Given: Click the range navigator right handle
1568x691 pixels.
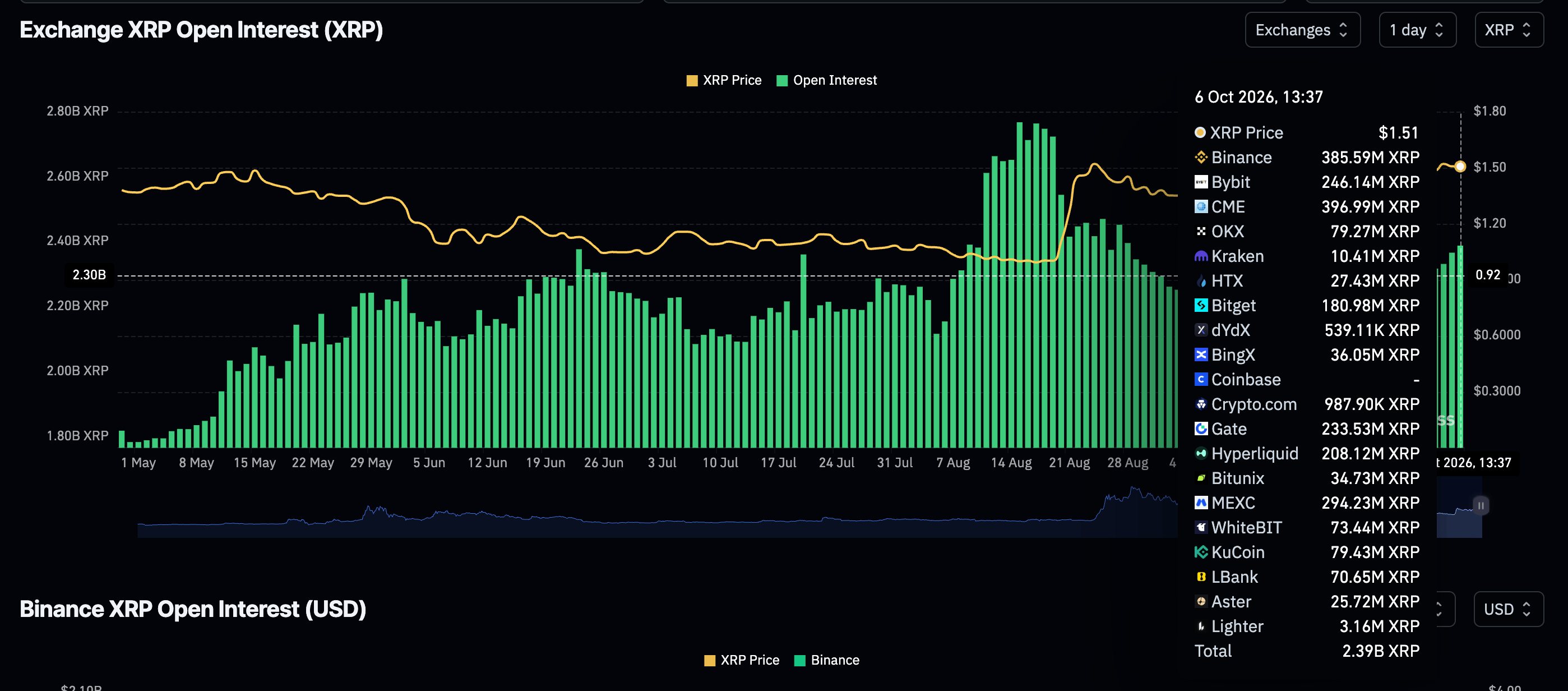Looking at the screenshot, I should pos(1481,505).
